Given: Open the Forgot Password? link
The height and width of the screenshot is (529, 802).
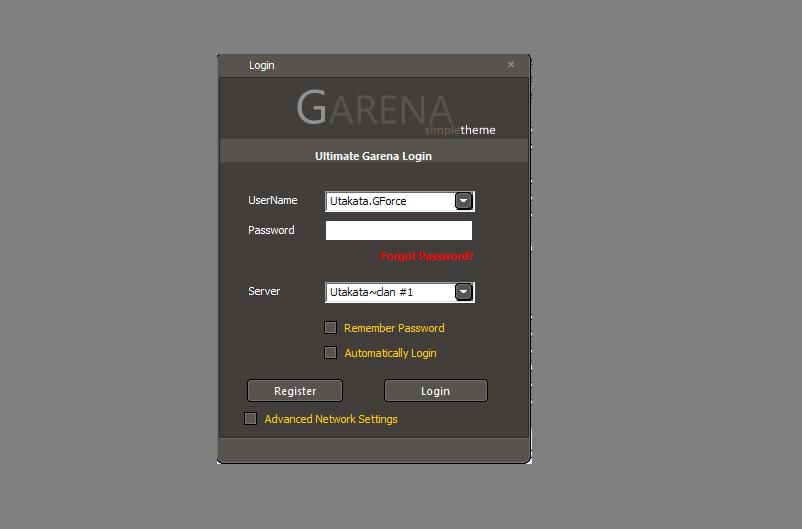Looking at the screenshot, I should coord(427,257).
